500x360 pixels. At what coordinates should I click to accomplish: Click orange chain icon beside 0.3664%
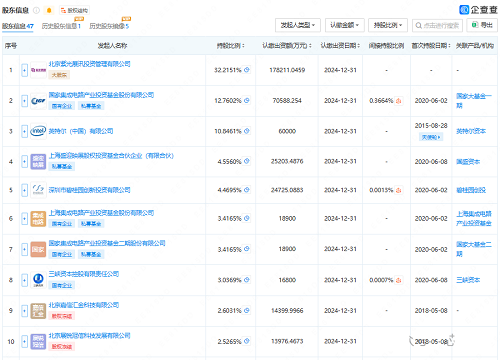(x=399, y=101)
